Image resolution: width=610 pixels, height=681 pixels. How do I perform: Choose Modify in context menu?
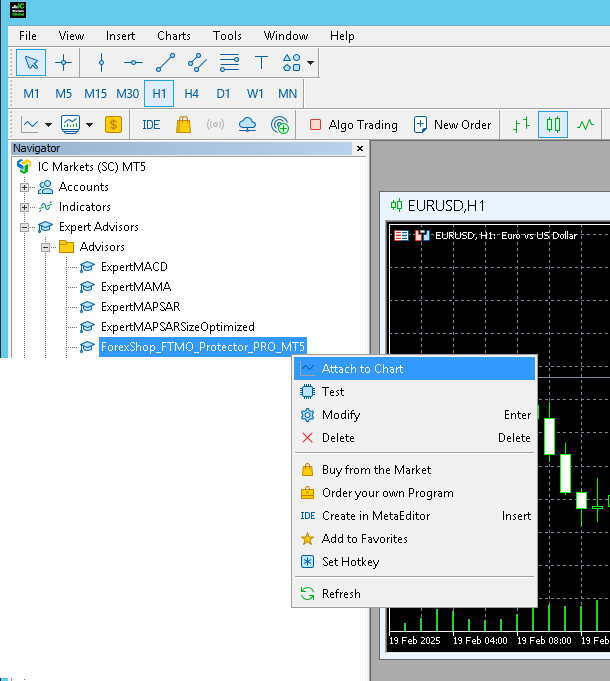(x=415, y=415)
